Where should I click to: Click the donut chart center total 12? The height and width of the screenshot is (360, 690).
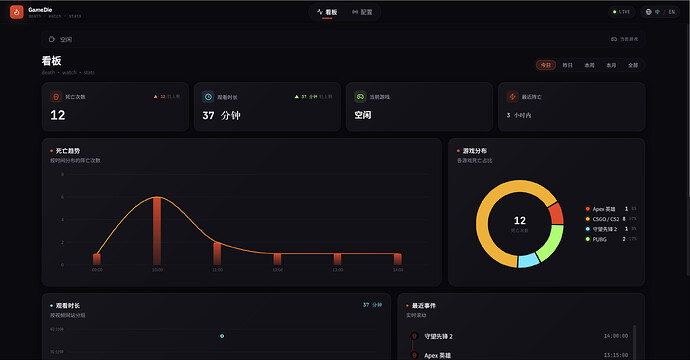[520, 220]
